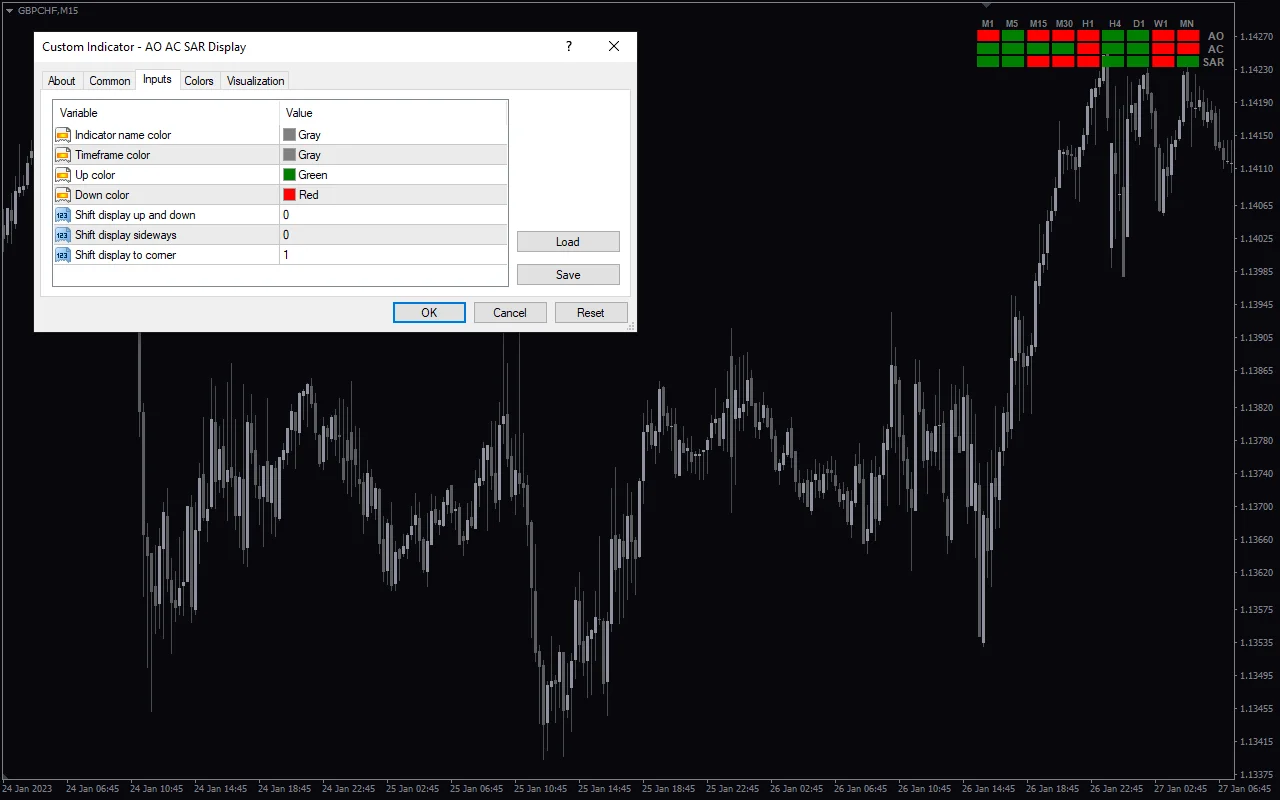Click the green Up color swatch
This screenshot has width=1280, height=800.
click(290, 175)
